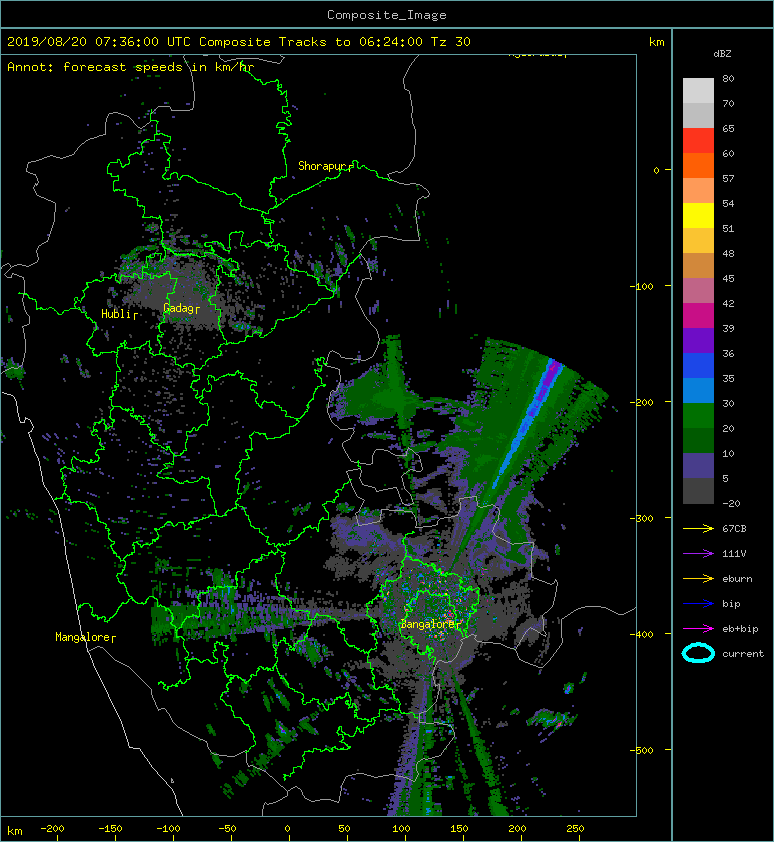Select the mauve 42–45 dBZ band

(x=698, y=291)
